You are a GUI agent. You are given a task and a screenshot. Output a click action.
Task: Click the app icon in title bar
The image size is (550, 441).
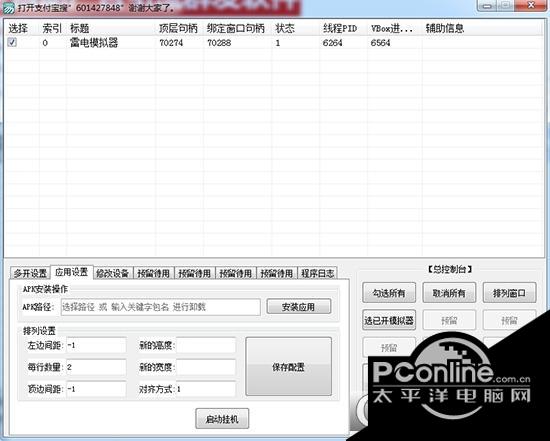pos(8,7)
